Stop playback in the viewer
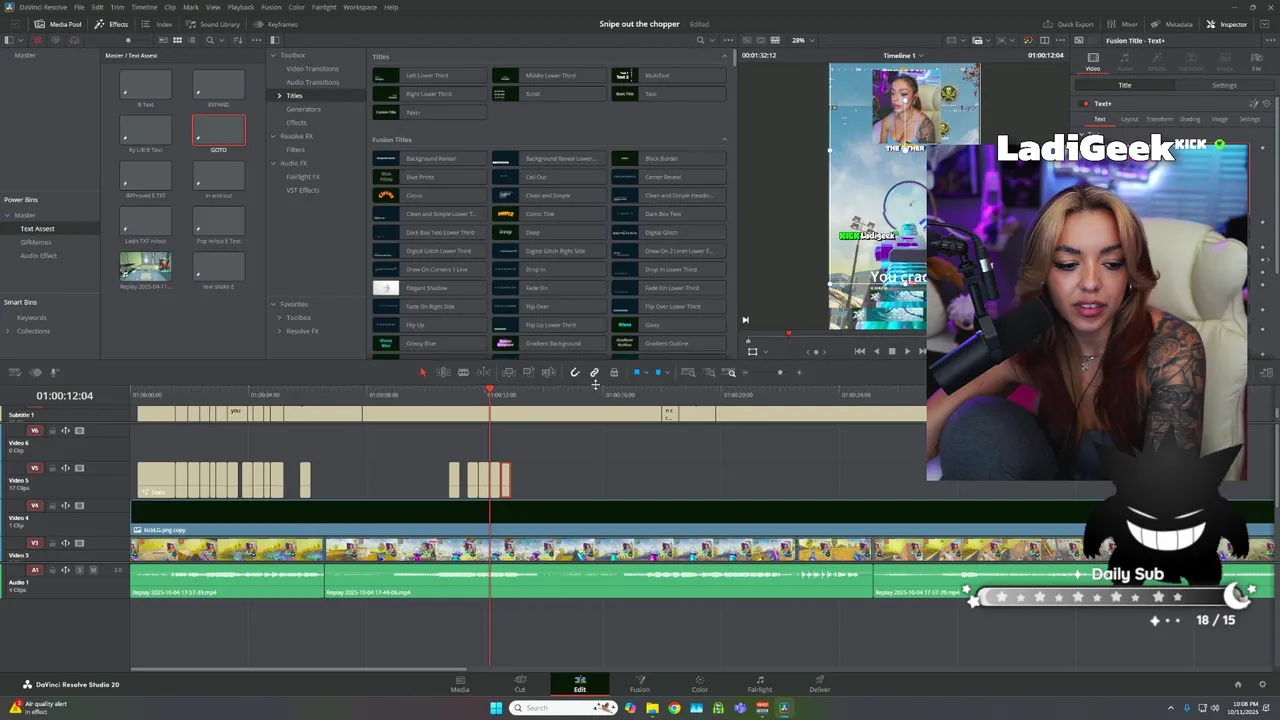Viewport: 1280px width, 720px height. coord(892,351)
